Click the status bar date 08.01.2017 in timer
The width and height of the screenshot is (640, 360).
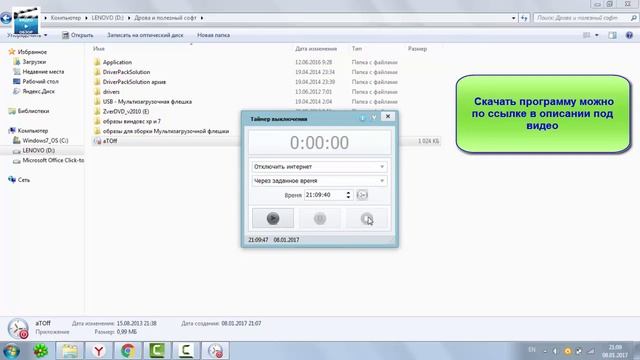tap(286, 240)
